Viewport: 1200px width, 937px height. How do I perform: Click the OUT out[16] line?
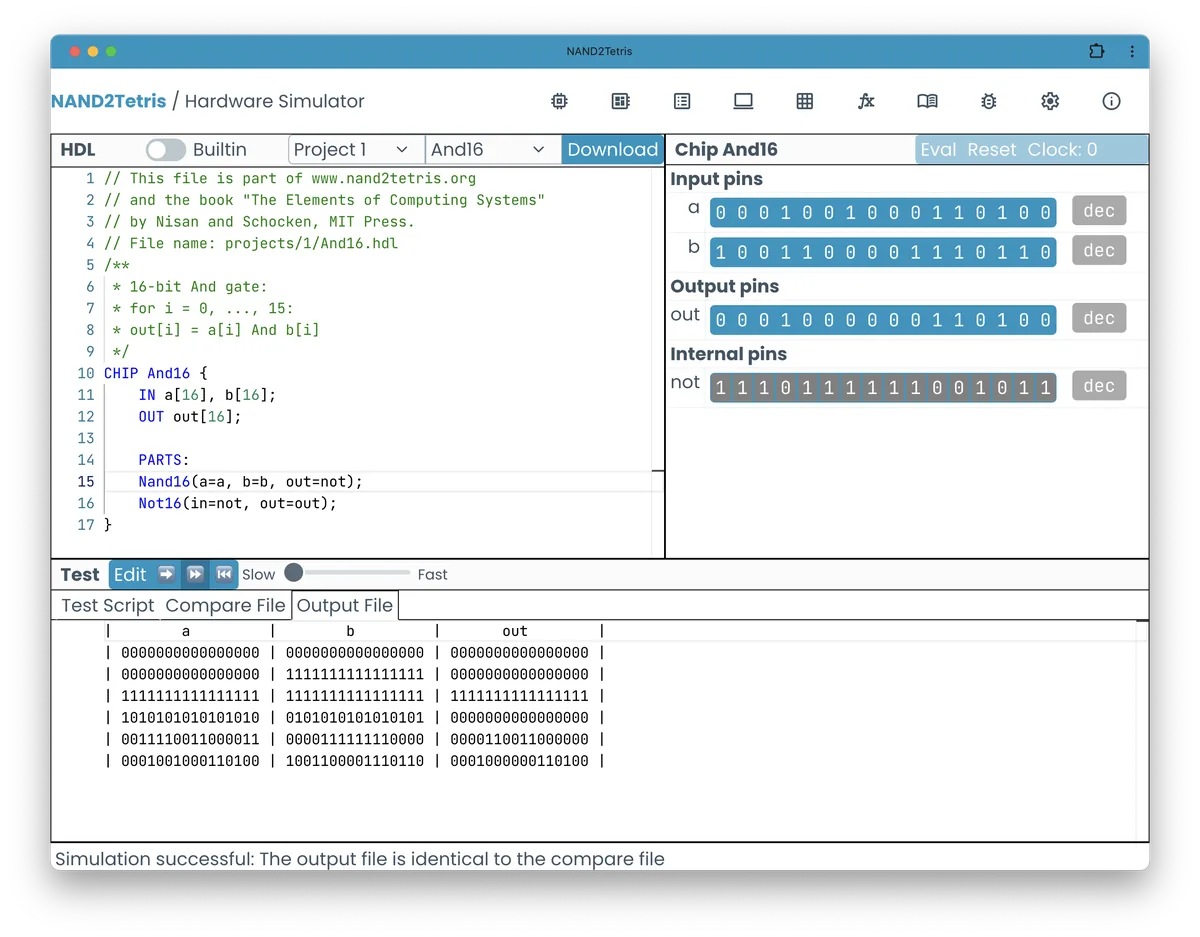pos(190,417)
